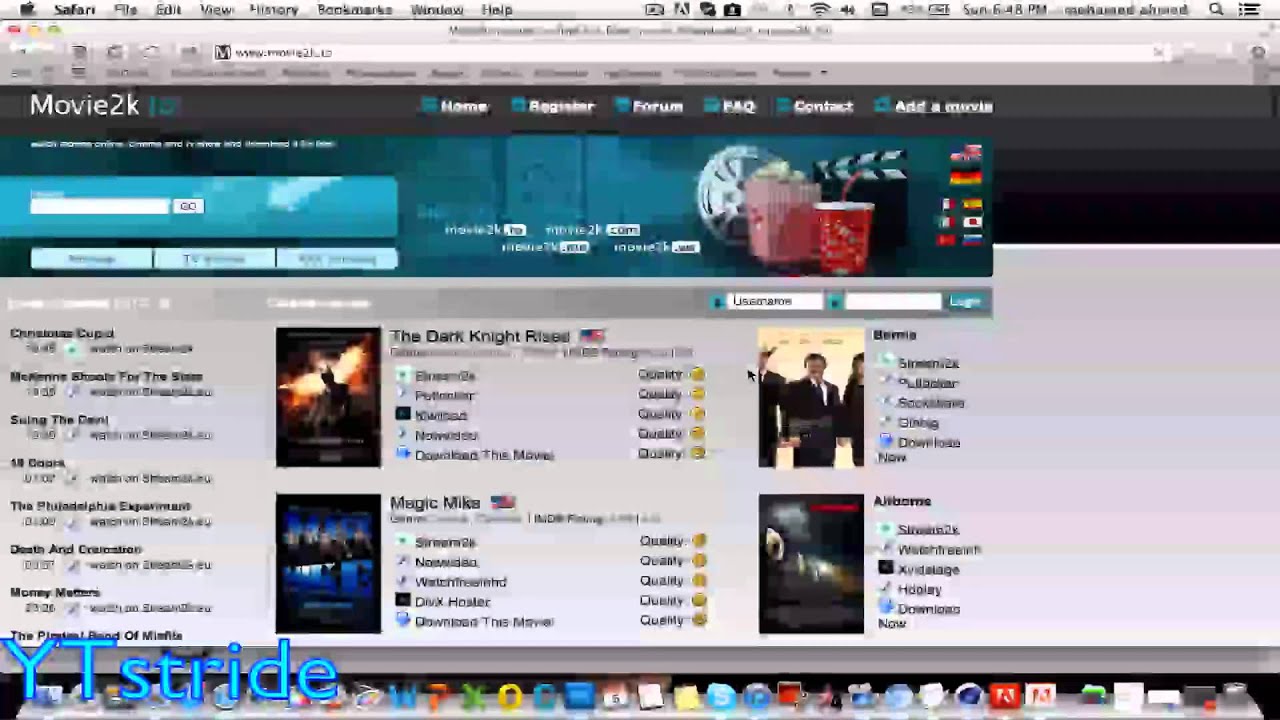Open the Airborne title link
This screenshot has height=720, width=1280.
pos(902,501)
